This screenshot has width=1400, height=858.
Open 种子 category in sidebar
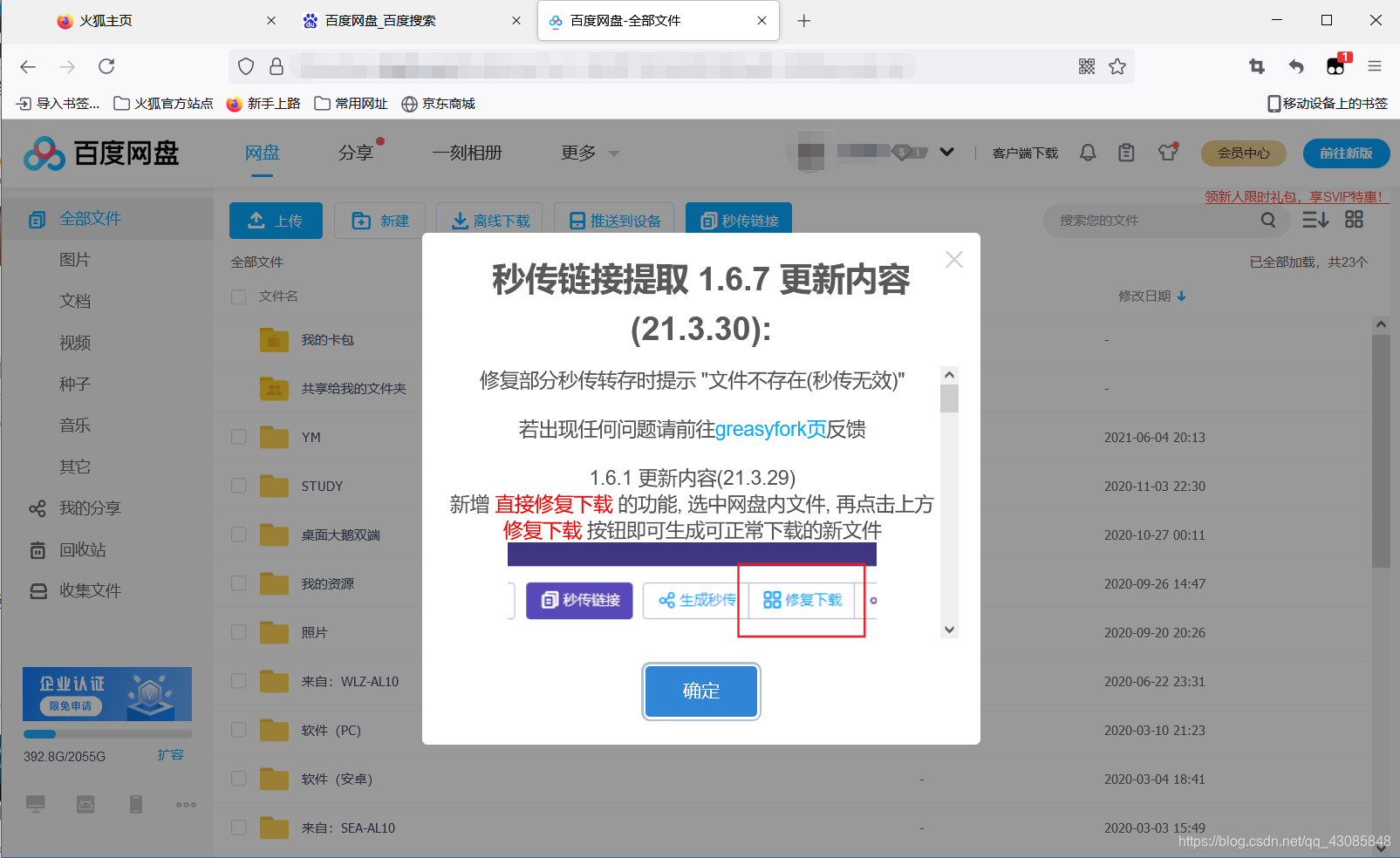coord(75,384)
